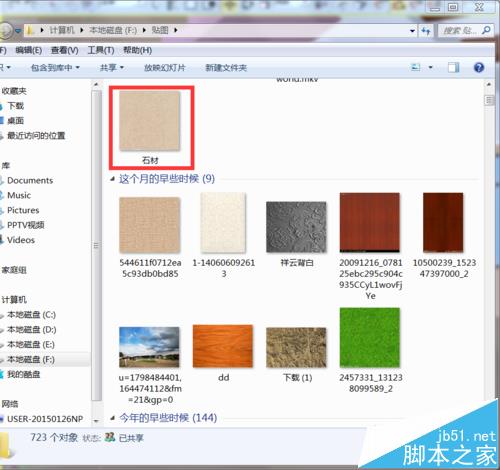This screenshot has height=470, width=500.
Task: Select the 1-140606092613 white texture thumbnail
Action: click(223, 222)
